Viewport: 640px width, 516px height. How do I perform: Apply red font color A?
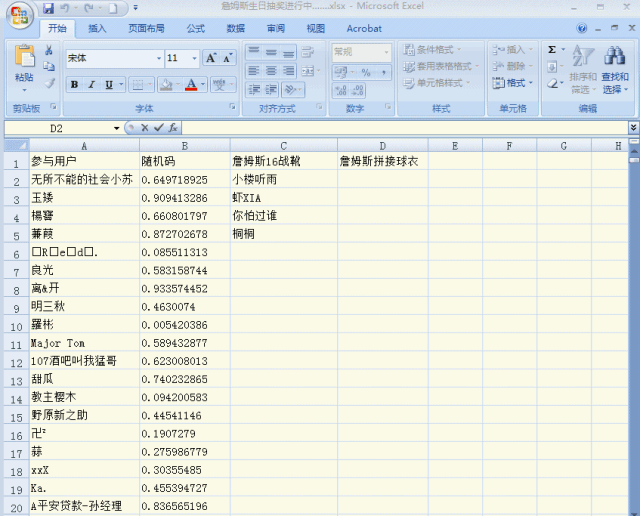tap(191, 85)
